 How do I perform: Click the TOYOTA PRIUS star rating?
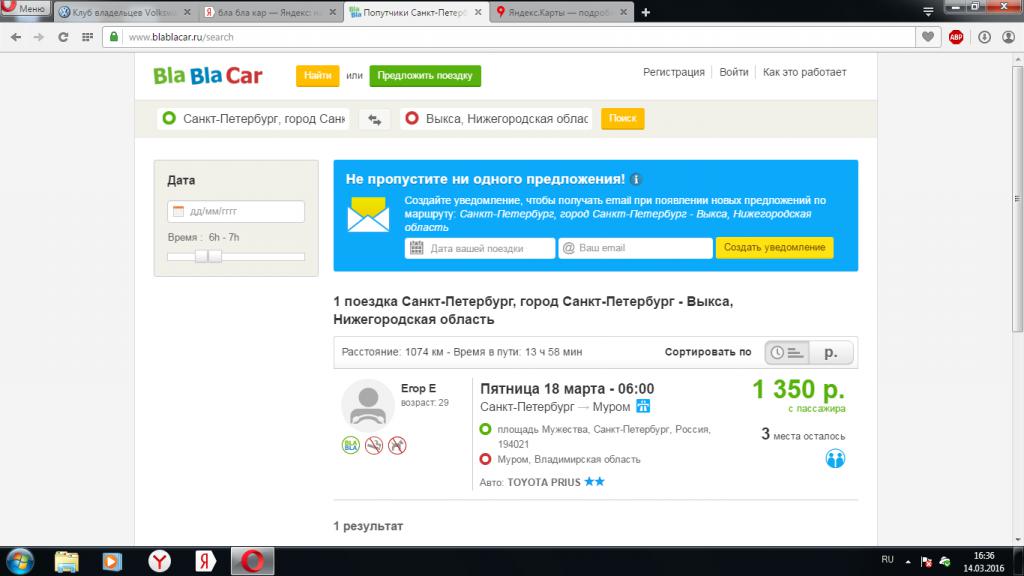(594, 481)
